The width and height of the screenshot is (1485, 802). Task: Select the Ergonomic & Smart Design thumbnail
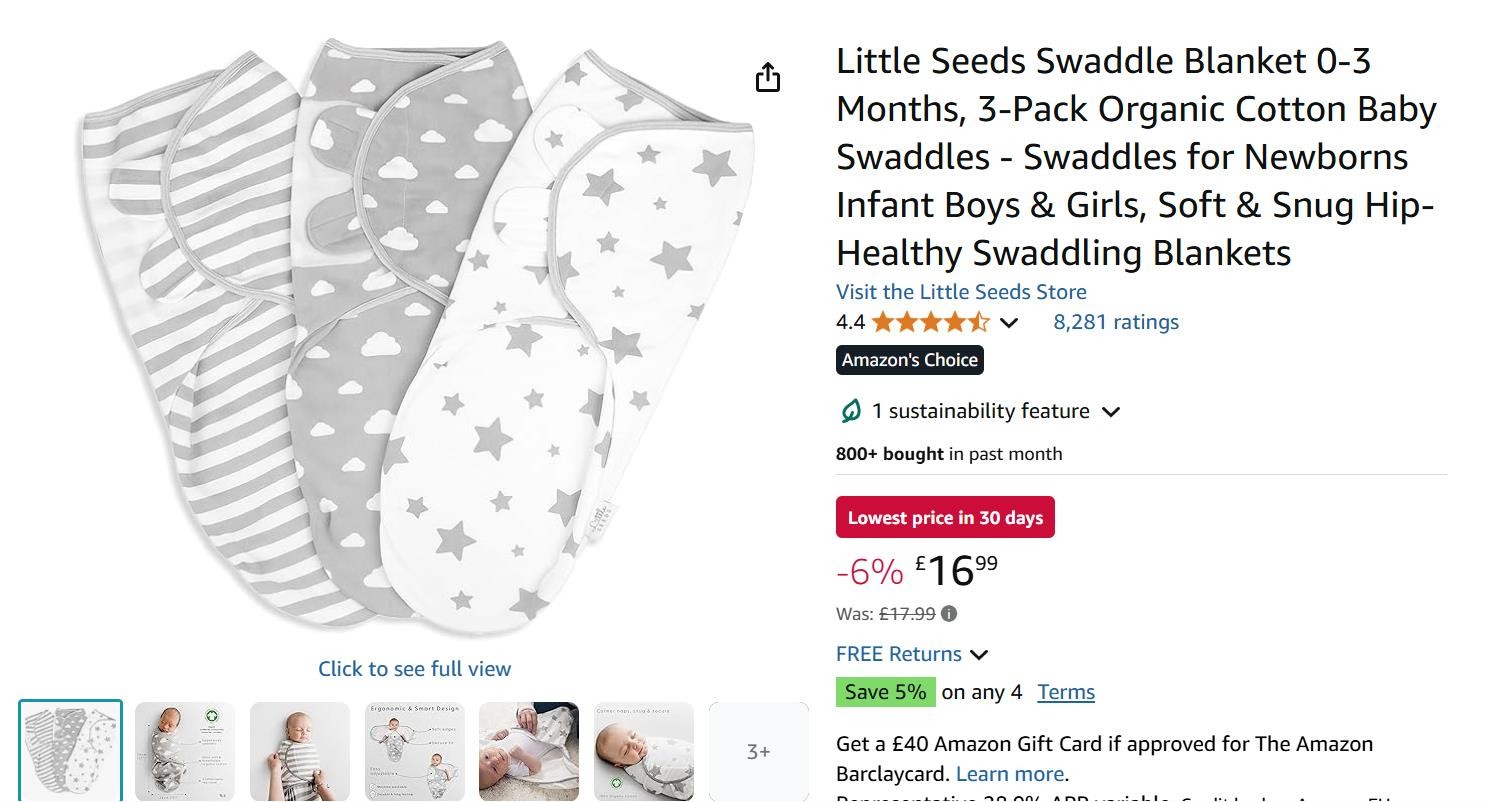pyautogui.click(x=414, y=751)
